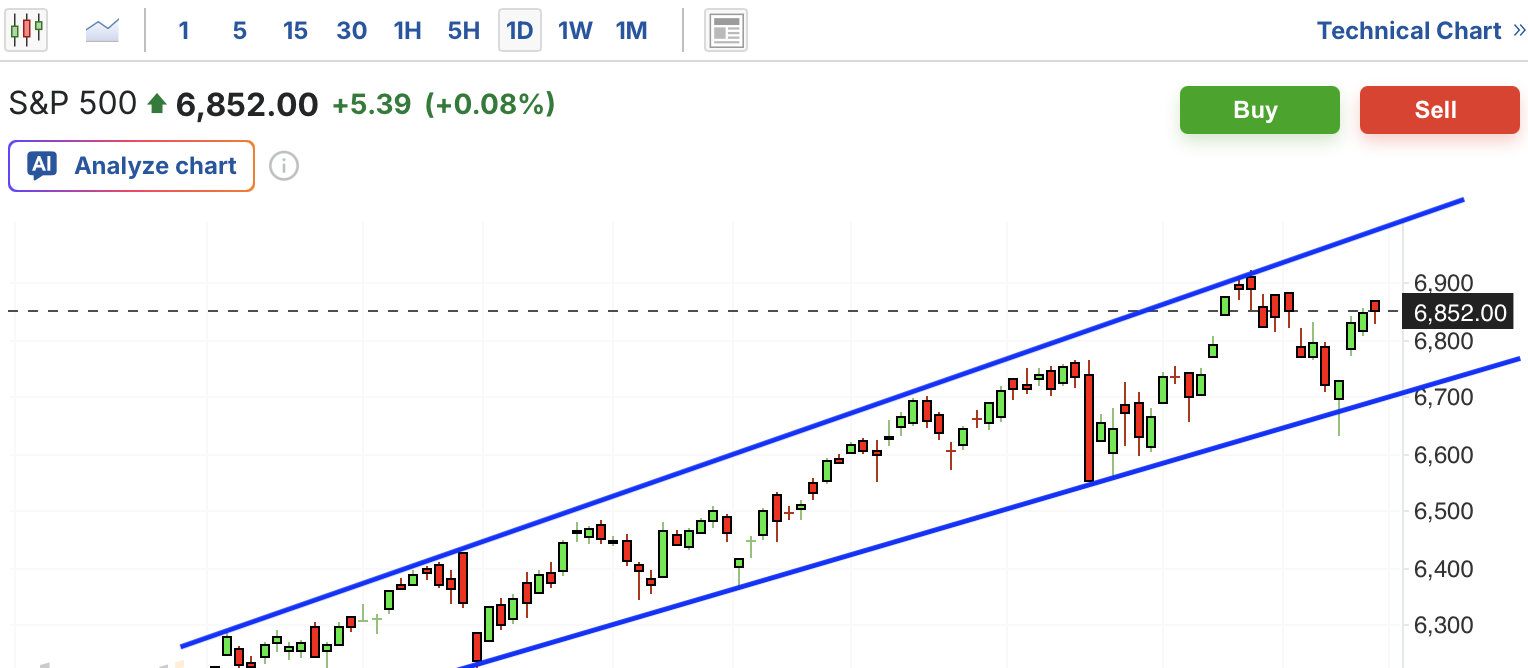Click the 6,400 price axis label
1528x668 pixels.
pyautogui.click(x=1445, y=569)
